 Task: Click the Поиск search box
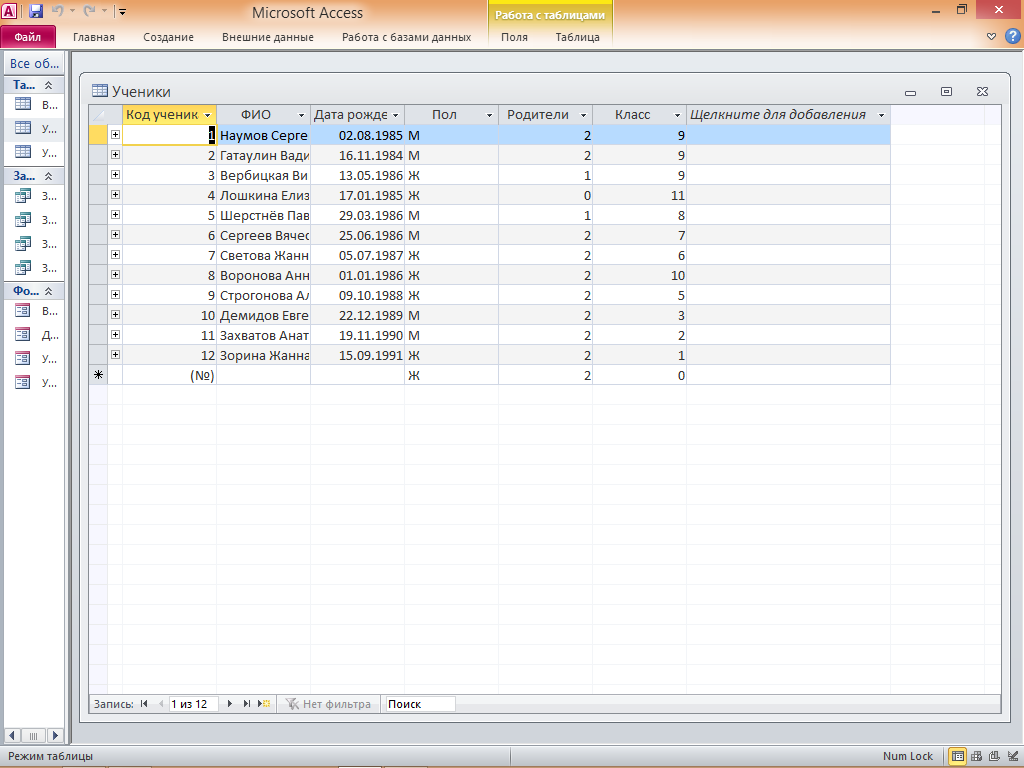pyautogui.click(x=420, y=704)
